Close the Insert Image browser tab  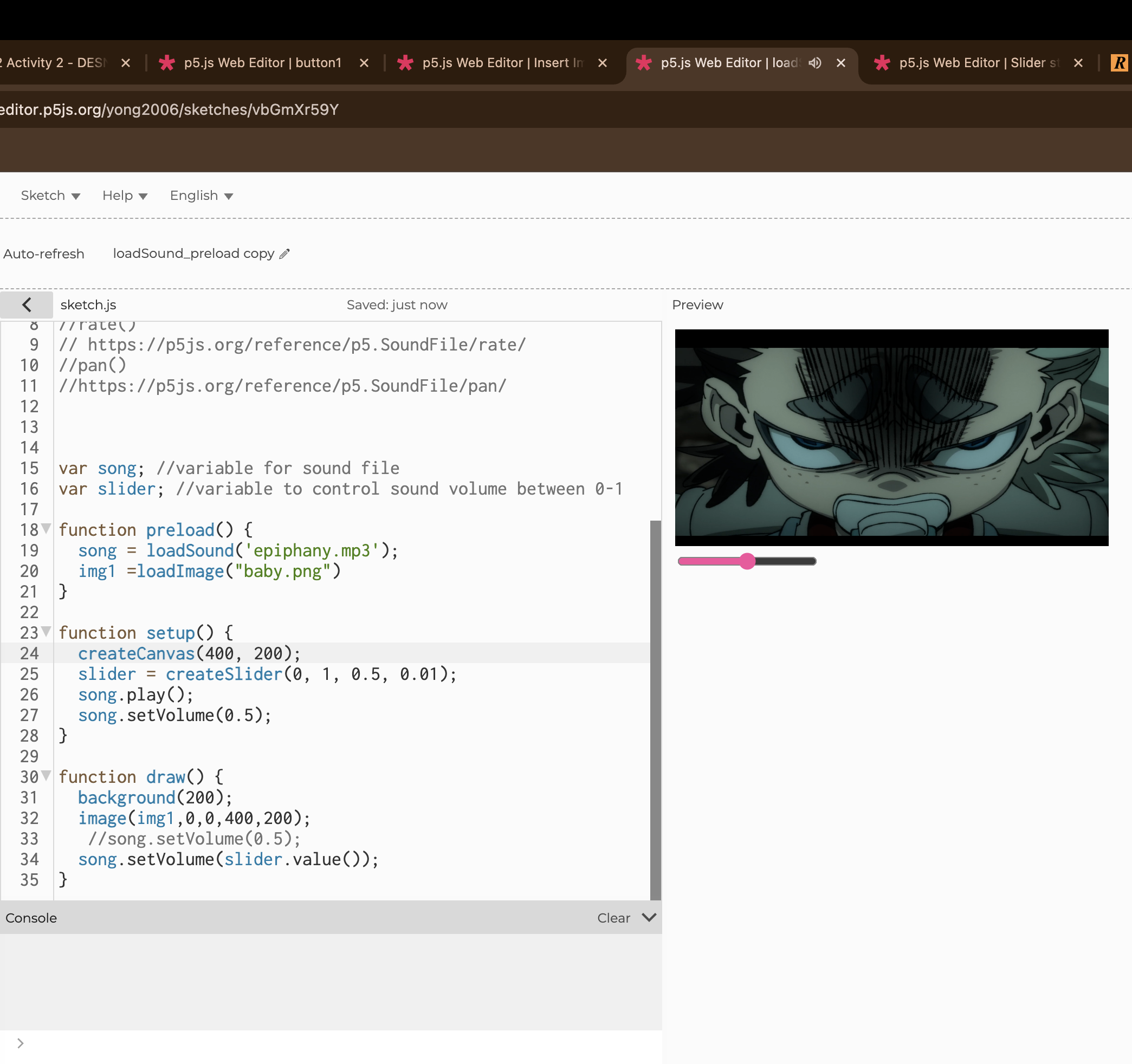point(602,63)
